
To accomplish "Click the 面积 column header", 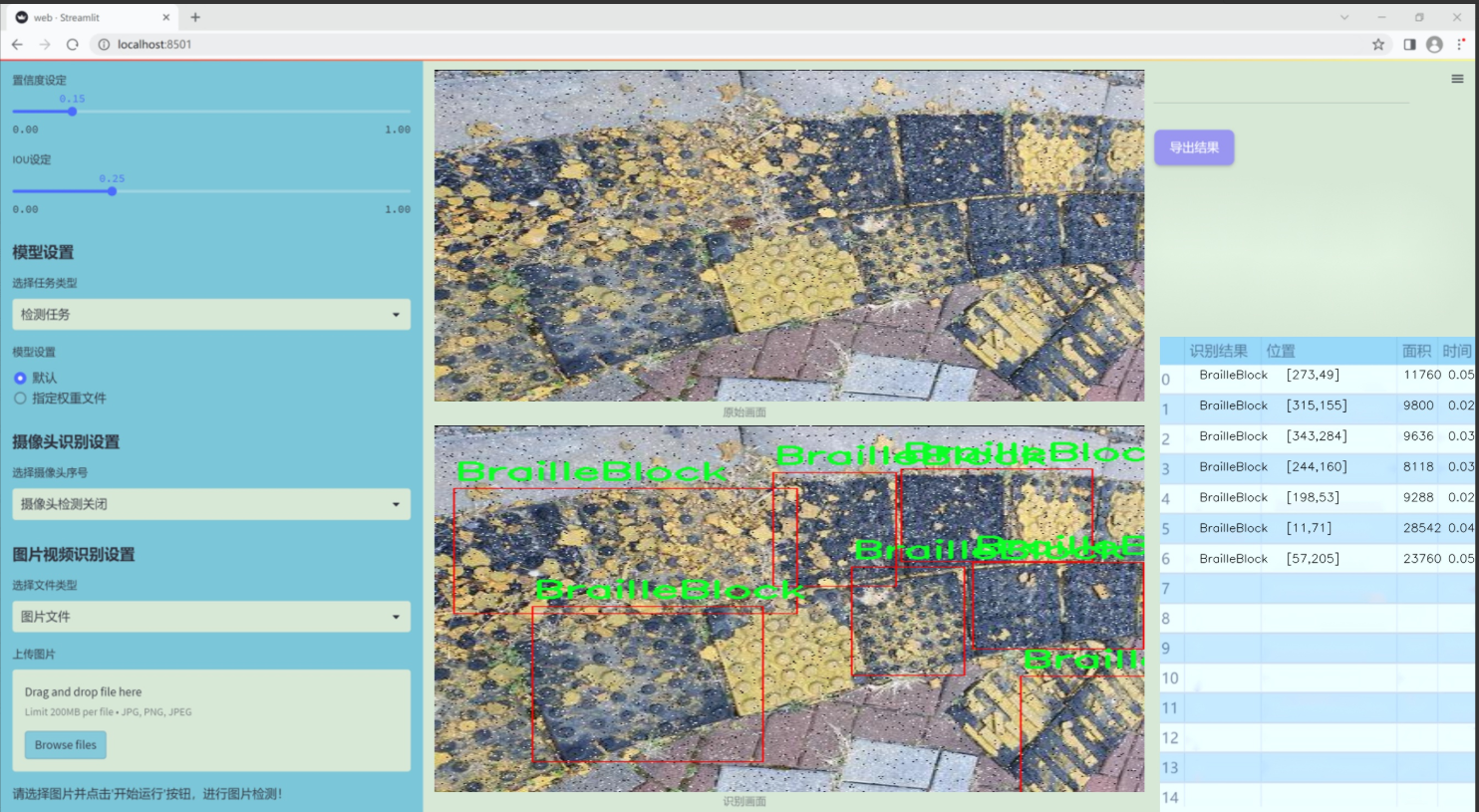I will coord(1416,351).
